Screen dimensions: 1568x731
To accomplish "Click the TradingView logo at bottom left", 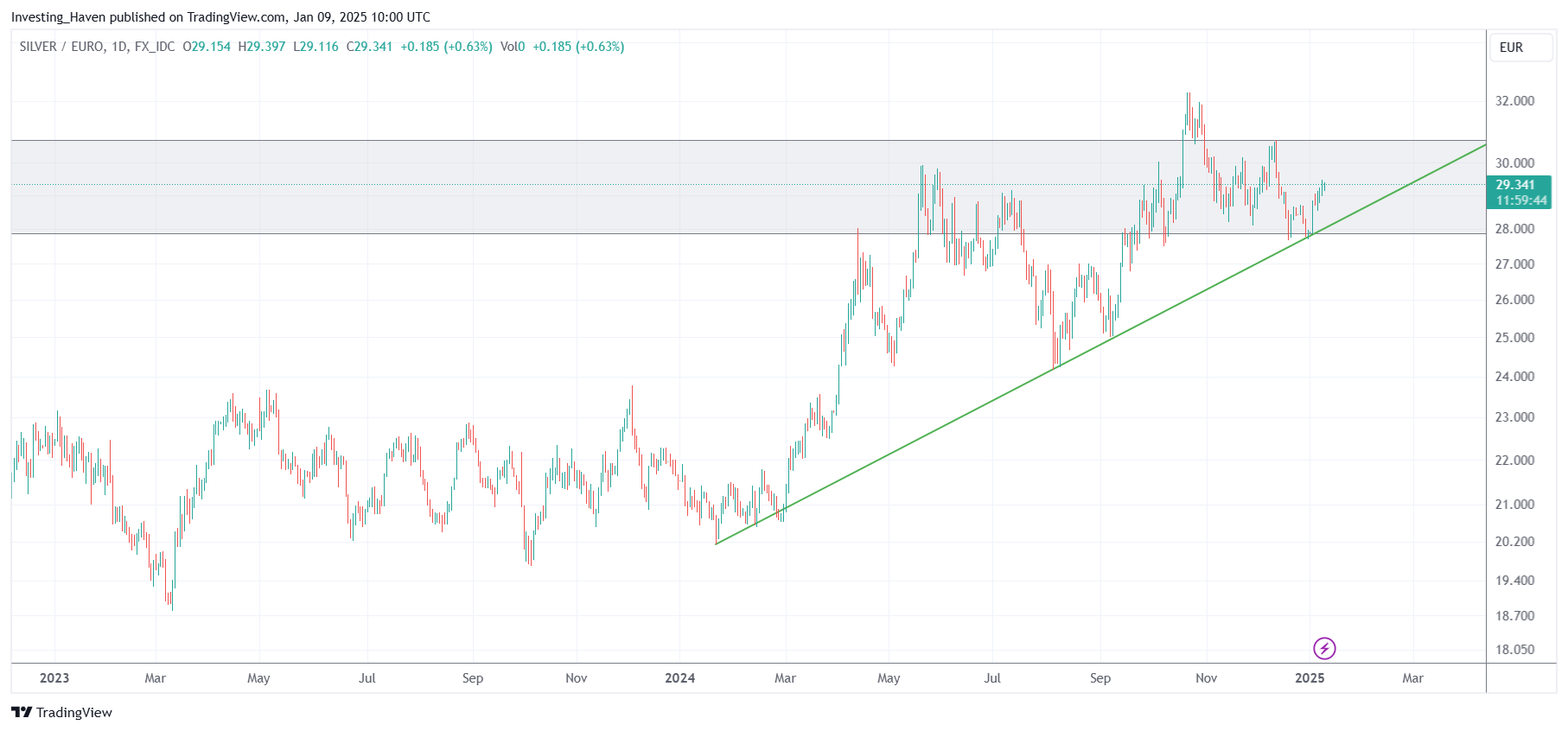I will pyautogui.click(x=62, y=712).
